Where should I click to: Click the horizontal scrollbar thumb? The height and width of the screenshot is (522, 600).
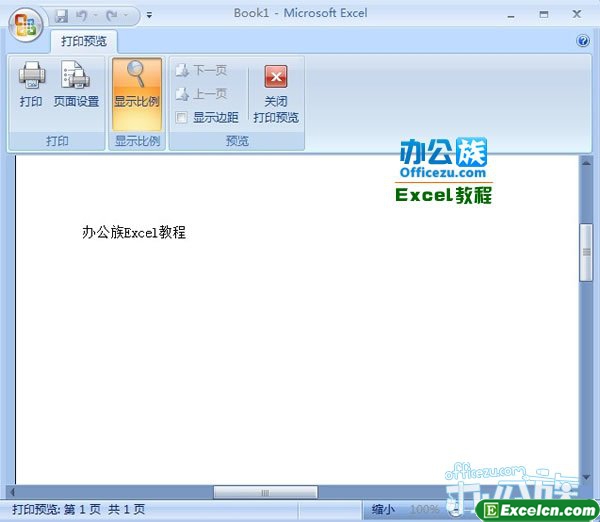(x=265, y=492)
